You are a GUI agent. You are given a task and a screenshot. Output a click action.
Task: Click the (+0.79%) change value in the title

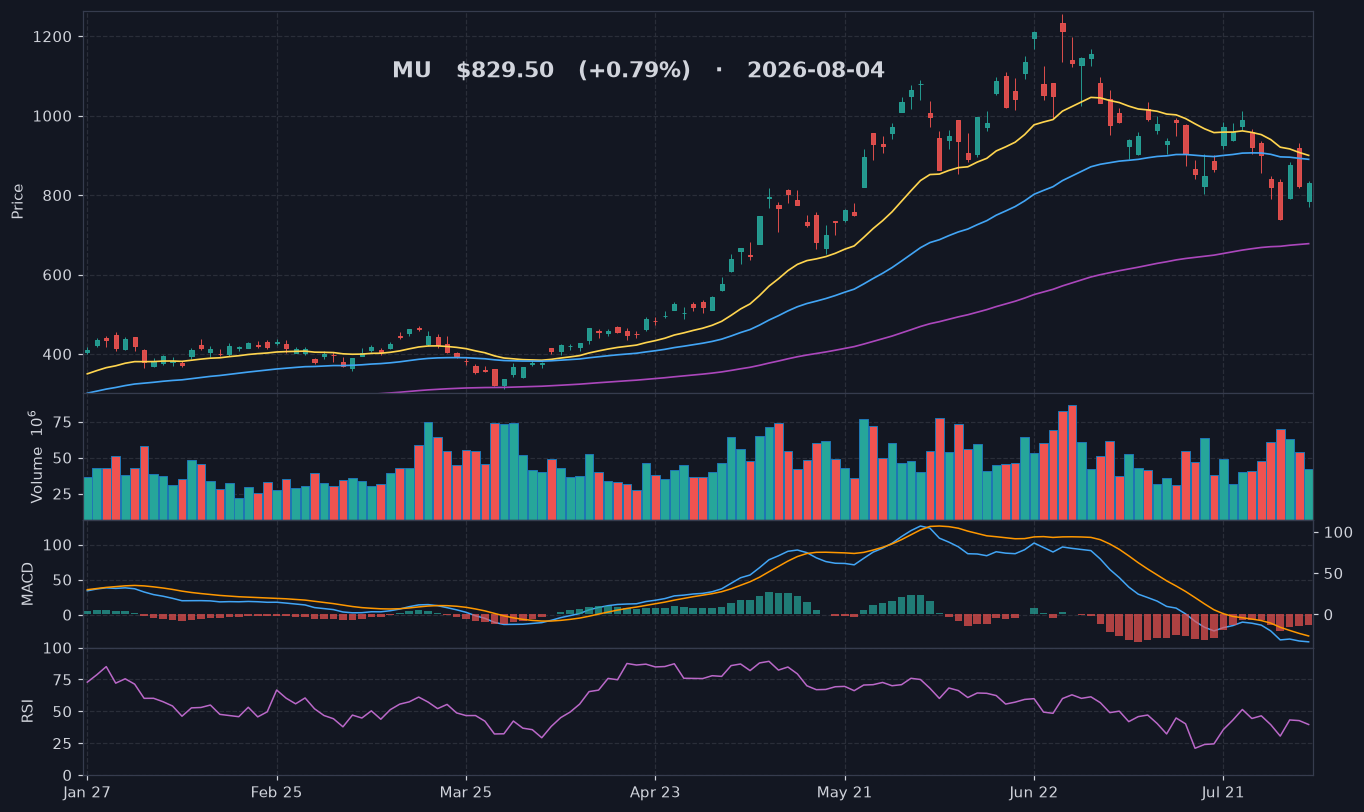[634, 71]
